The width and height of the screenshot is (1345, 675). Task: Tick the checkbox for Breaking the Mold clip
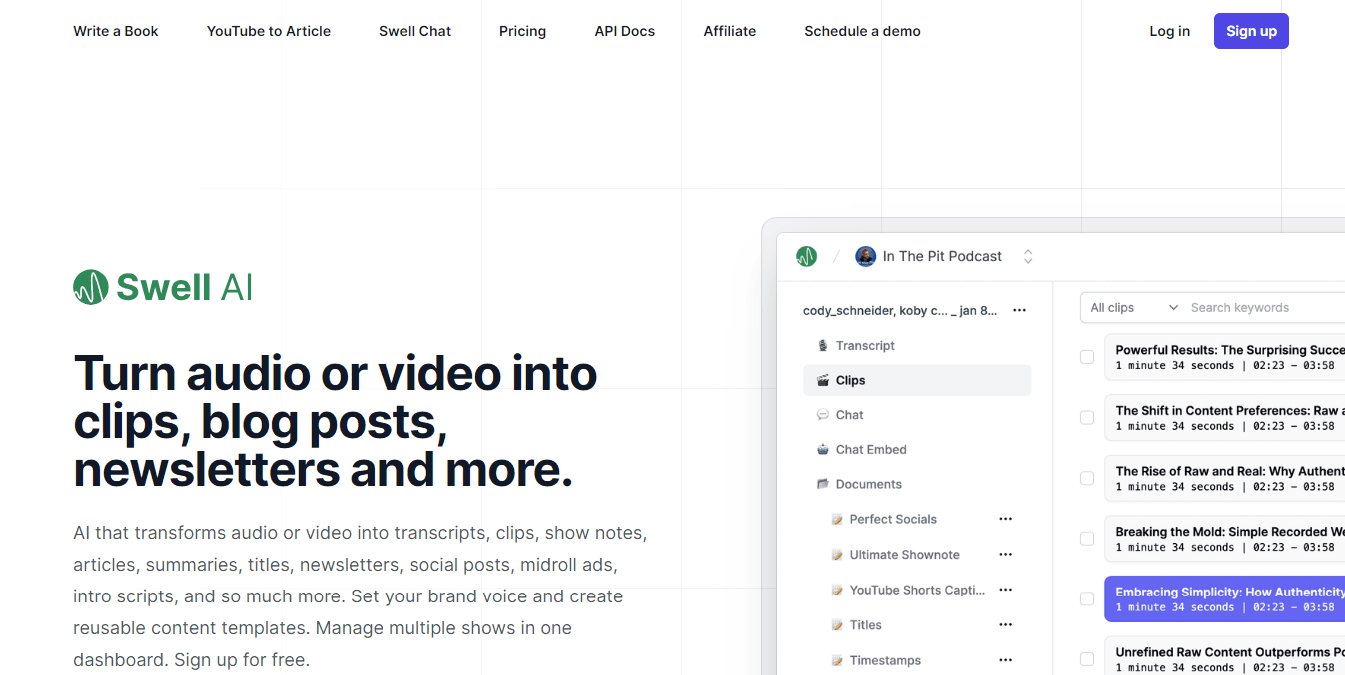coord(1087,539)
